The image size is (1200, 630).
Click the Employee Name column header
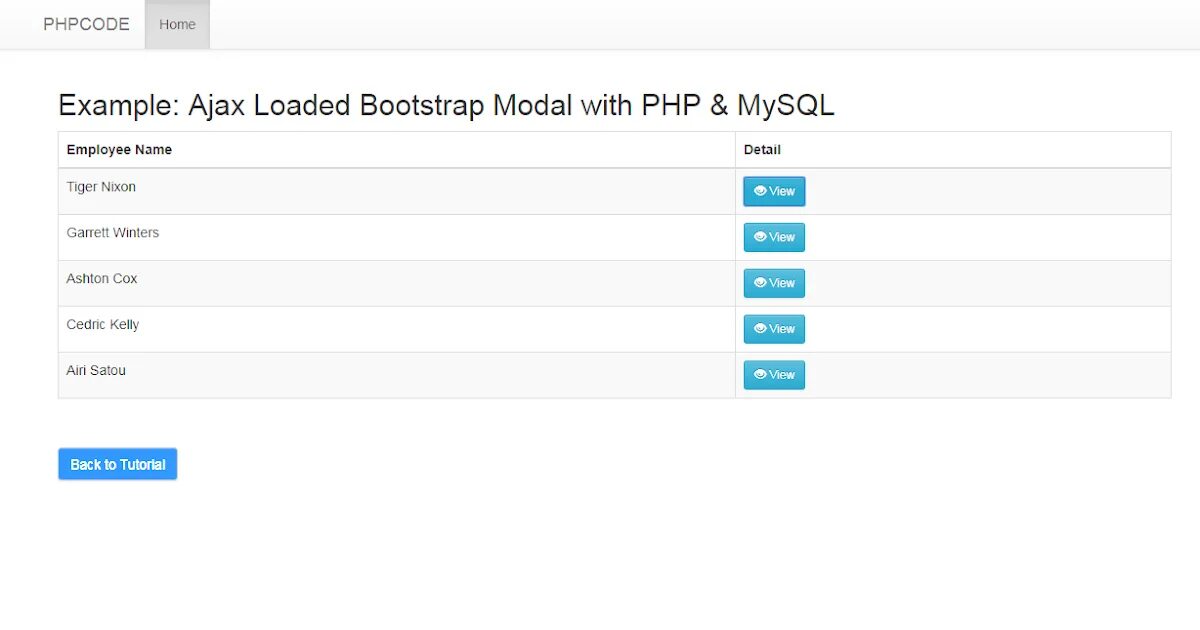click(x=119, y=150)
